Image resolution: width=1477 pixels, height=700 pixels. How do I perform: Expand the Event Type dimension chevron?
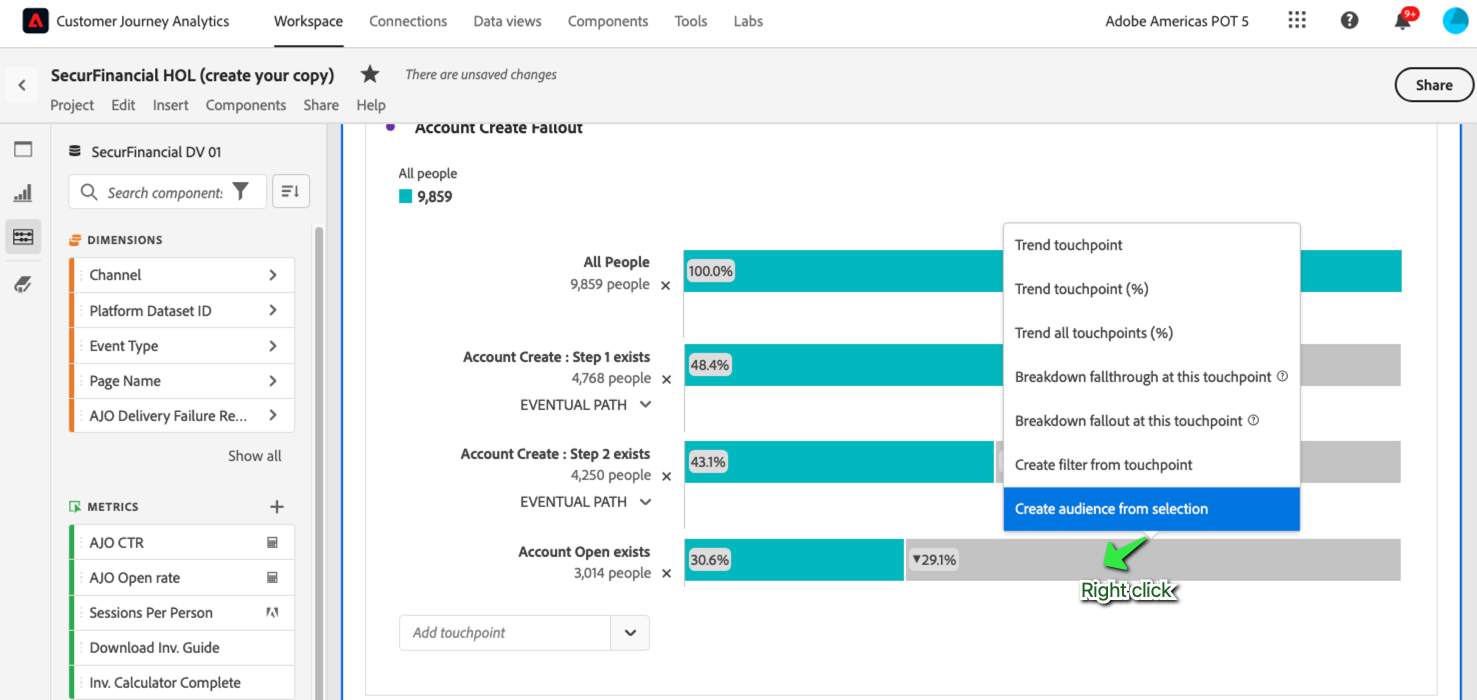273,346
